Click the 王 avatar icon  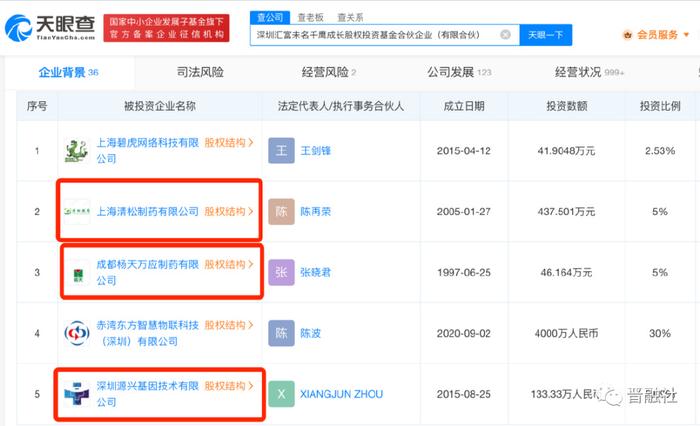tap(281, 150)
